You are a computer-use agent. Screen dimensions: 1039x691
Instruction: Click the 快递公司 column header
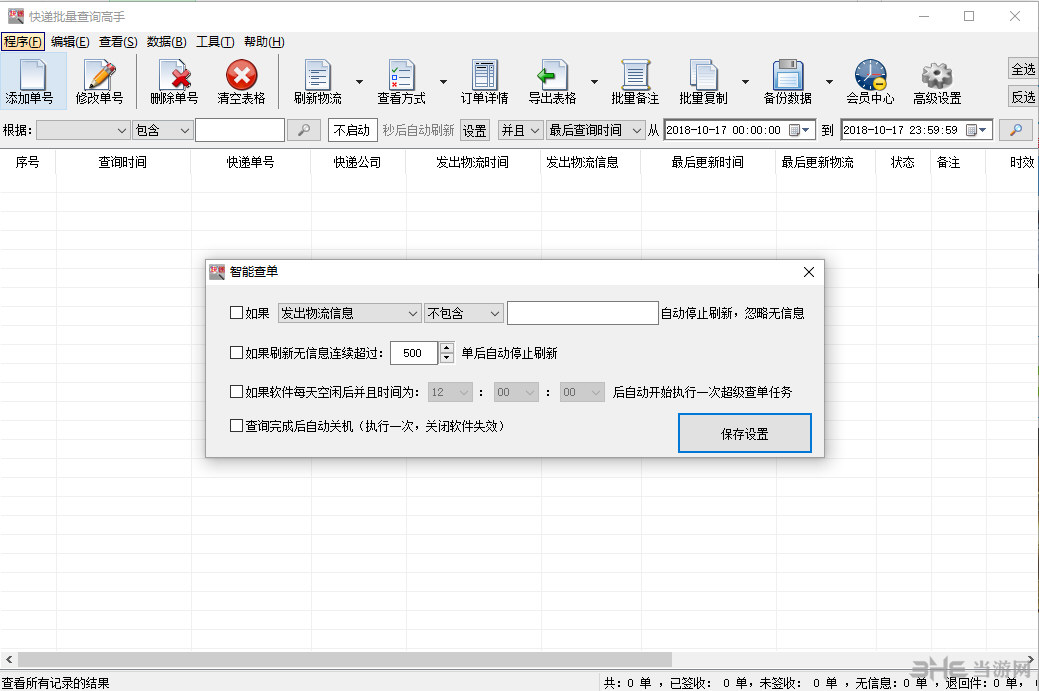click(358, 162)
